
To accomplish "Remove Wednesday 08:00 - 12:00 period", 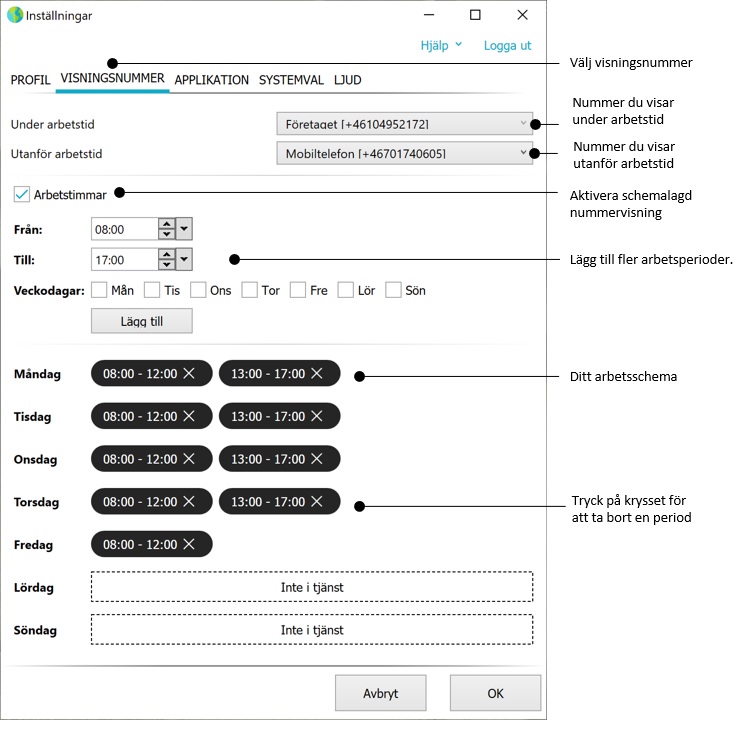I will [189, 459].
